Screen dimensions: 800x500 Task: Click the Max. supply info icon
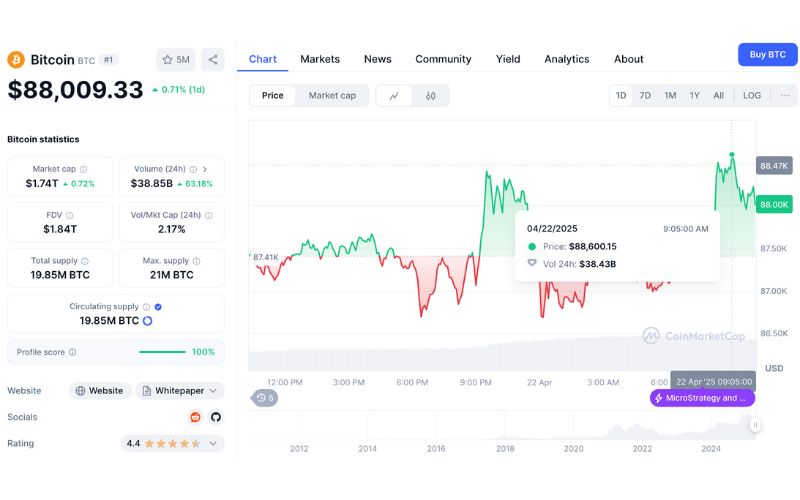click(196, 261)
